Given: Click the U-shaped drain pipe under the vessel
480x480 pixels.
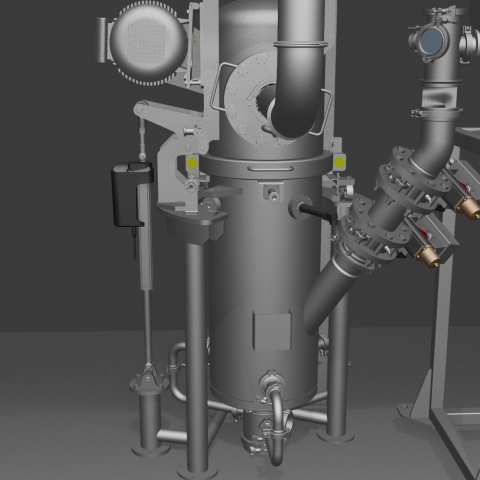Looking at the screenshot, I should 276,427.
